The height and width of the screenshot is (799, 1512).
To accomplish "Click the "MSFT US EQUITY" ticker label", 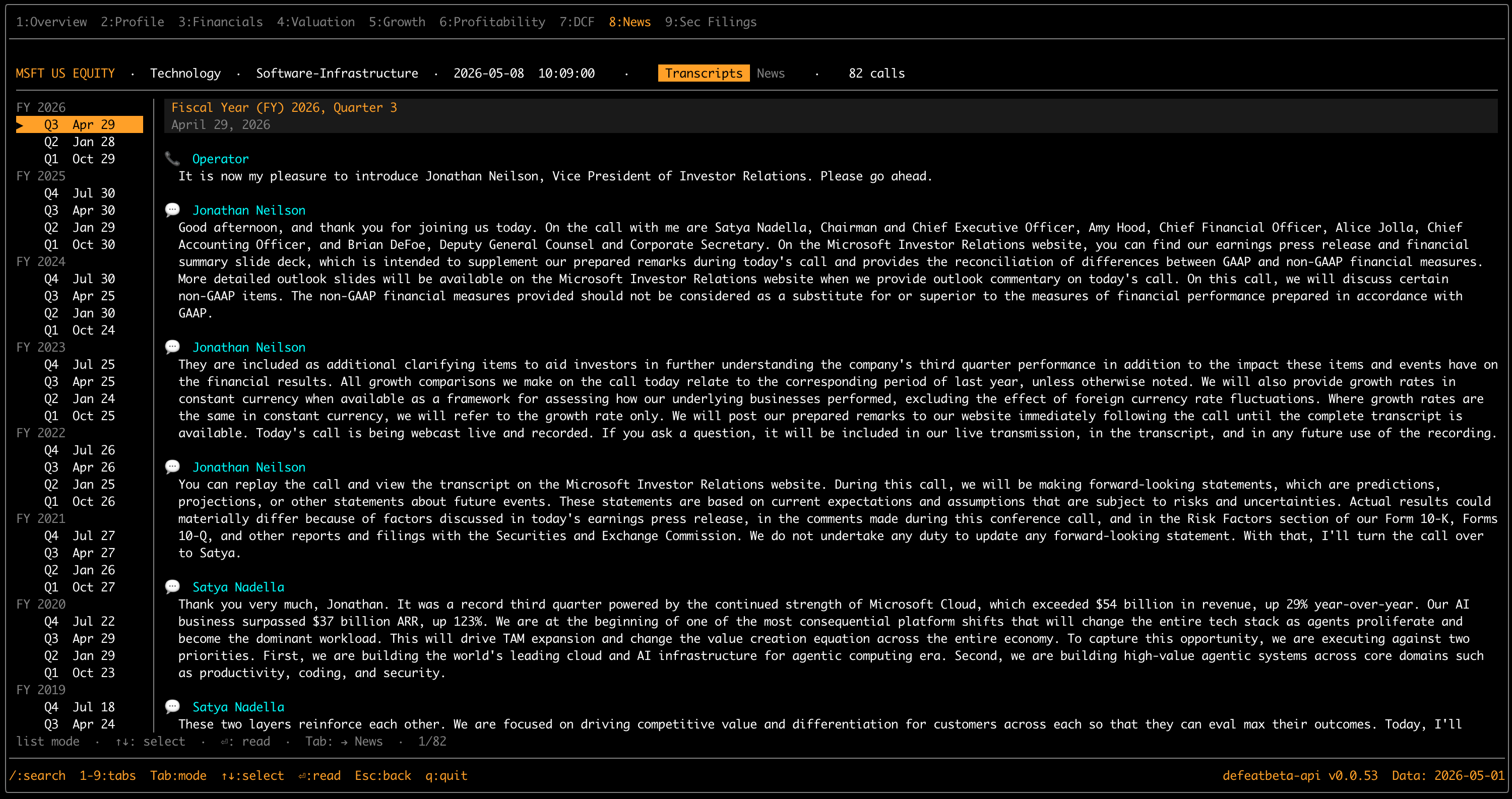I will tap(65, 74).
